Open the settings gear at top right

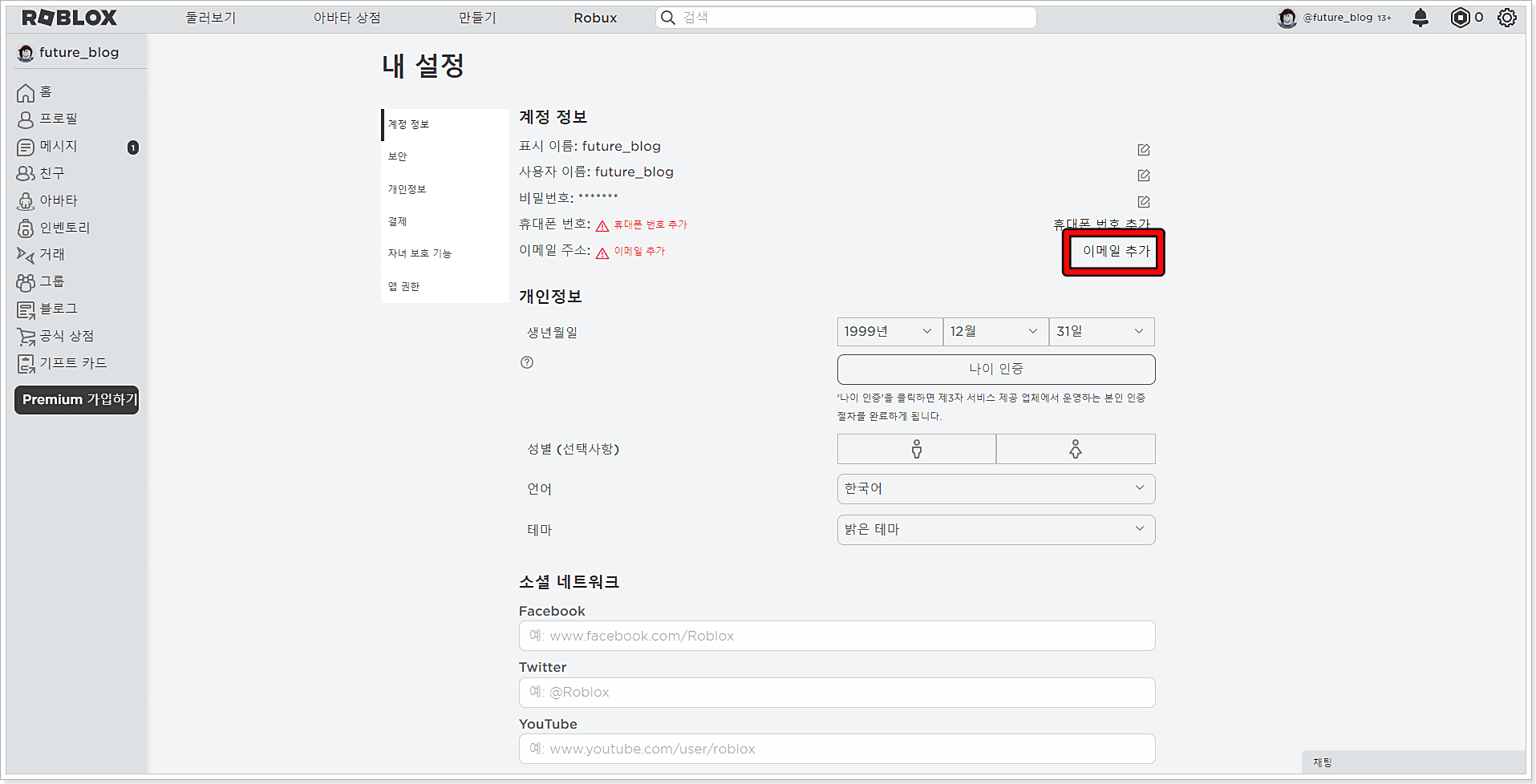1508,17
